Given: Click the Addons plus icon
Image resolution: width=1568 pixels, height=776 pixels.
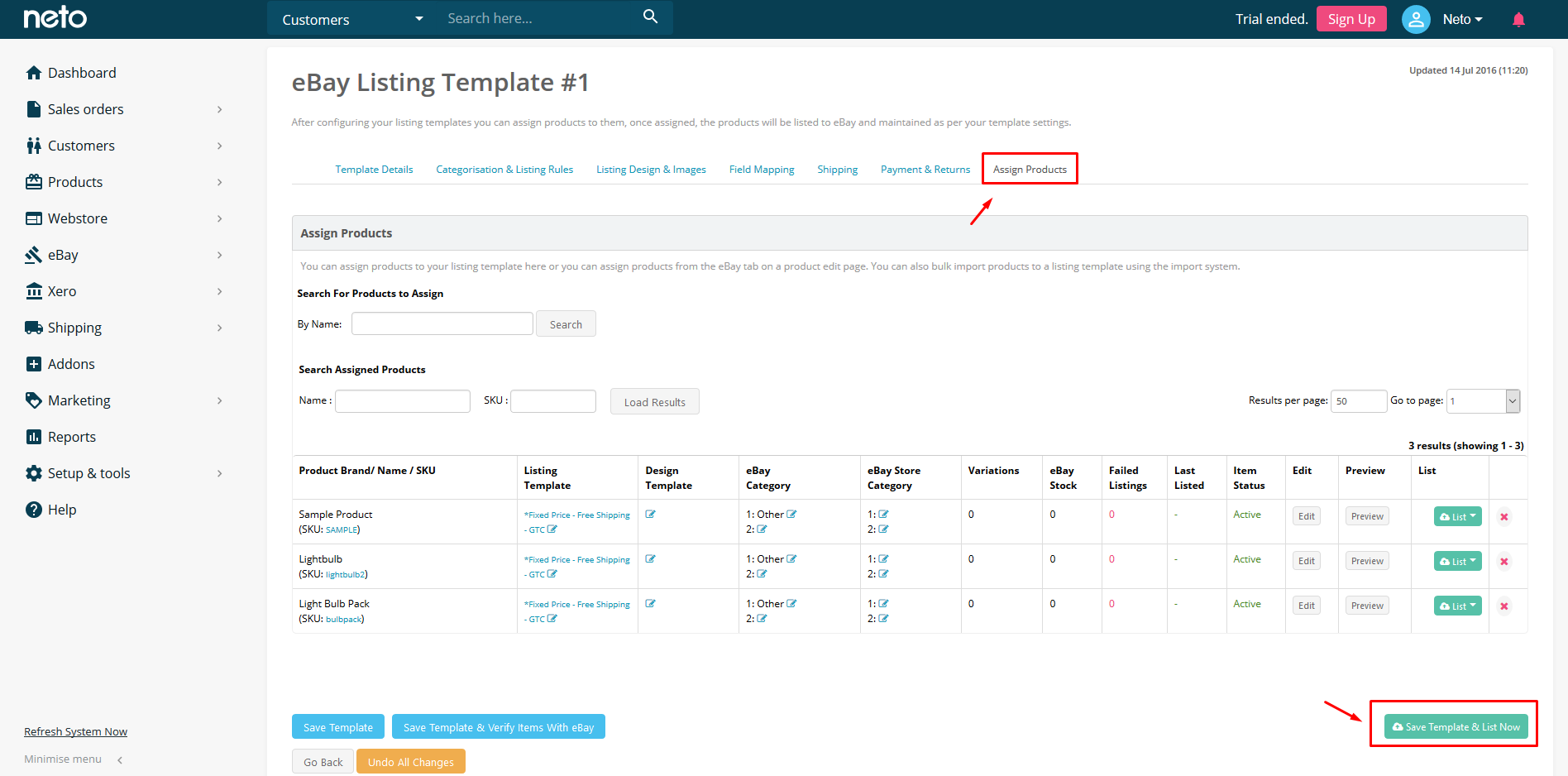Looking at the screenshot, I should 34,364.
